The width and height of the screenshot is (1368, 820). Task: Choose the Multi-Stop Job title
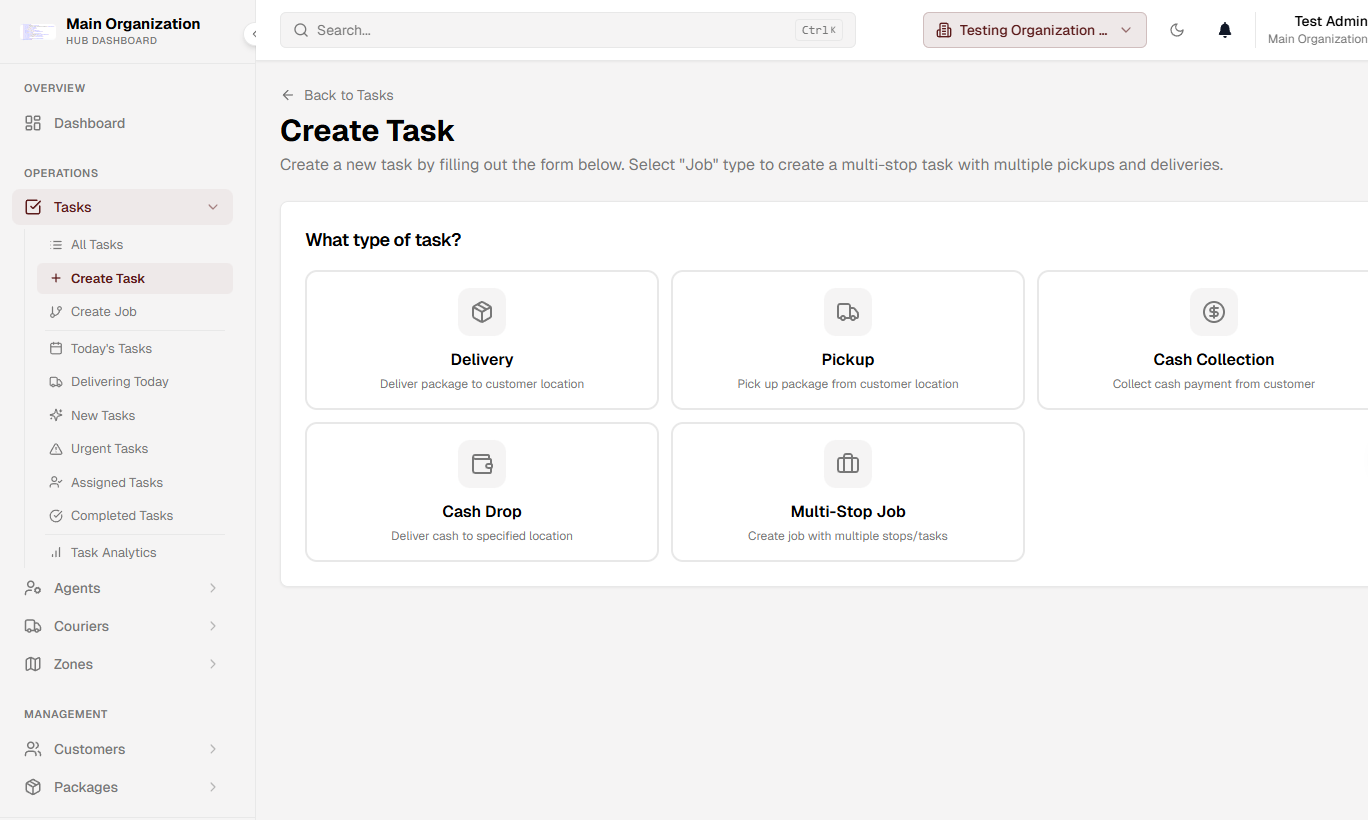(848, 512)
